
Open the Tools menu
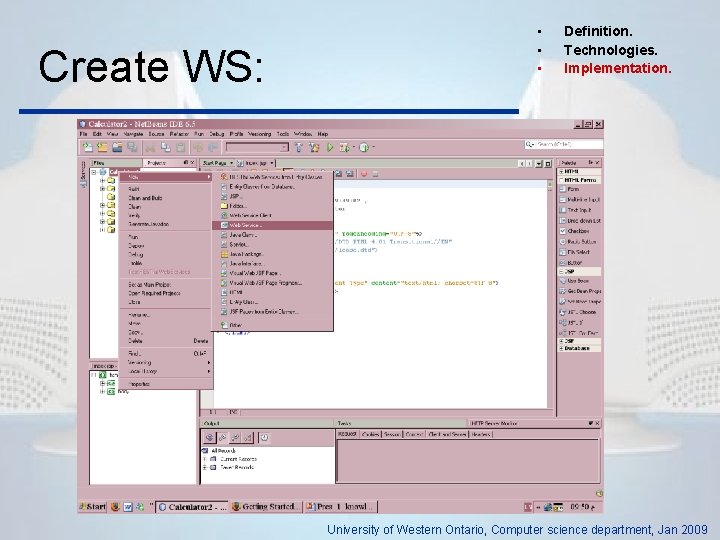coord(282,134)
